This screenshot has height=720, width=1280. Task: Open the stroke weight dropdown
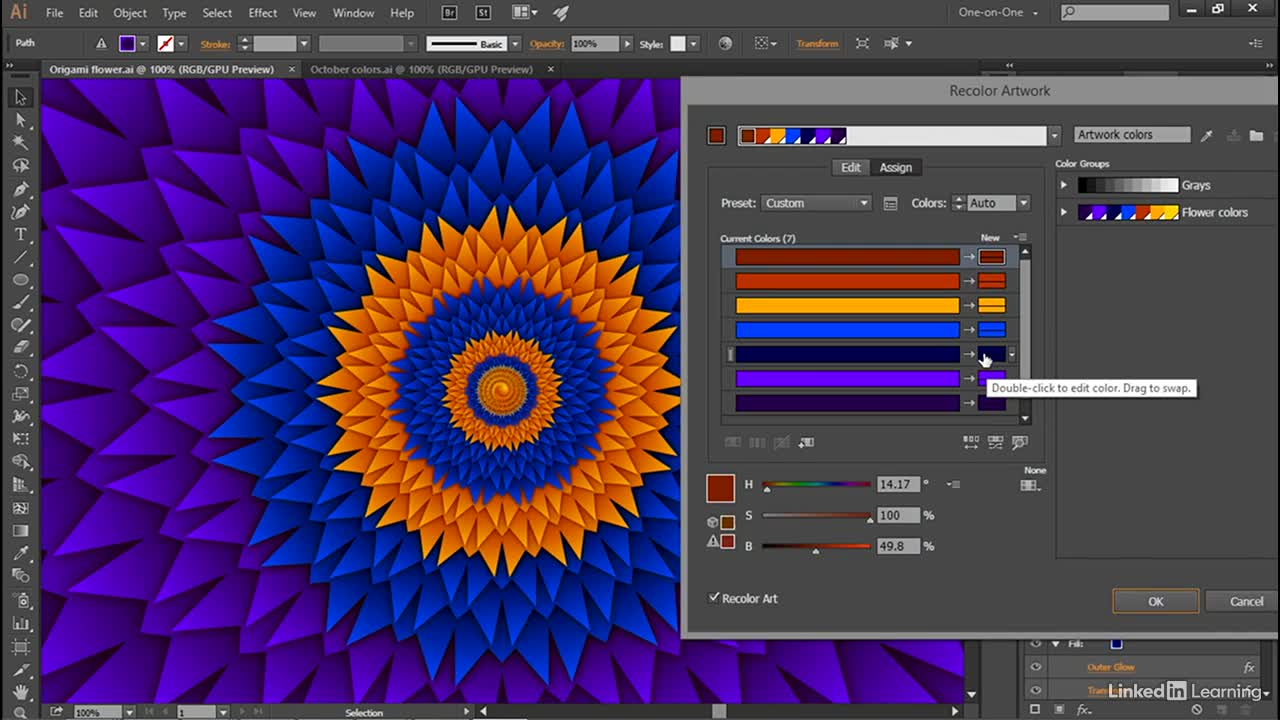[304, 44]
